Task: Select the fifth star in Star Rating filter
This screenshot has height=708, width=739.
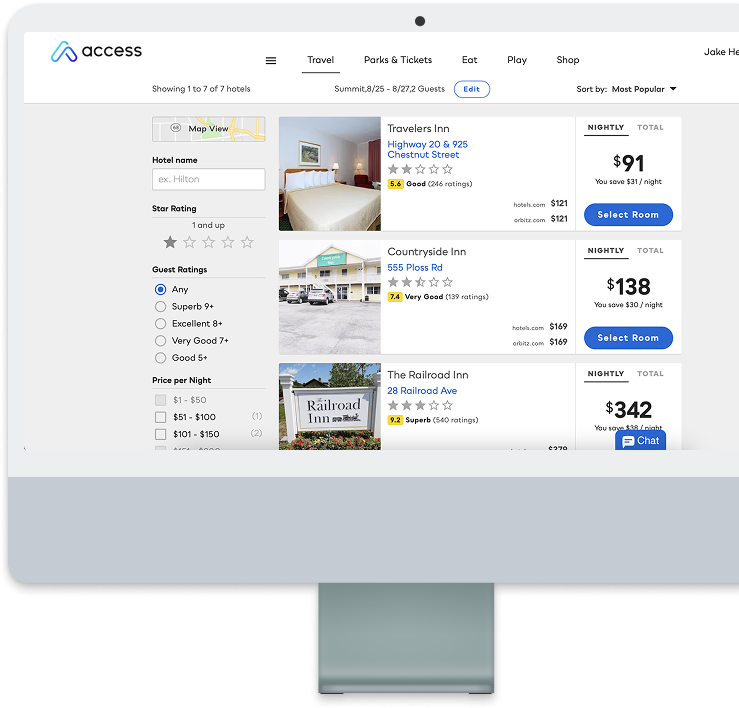Action: (247, 242)
